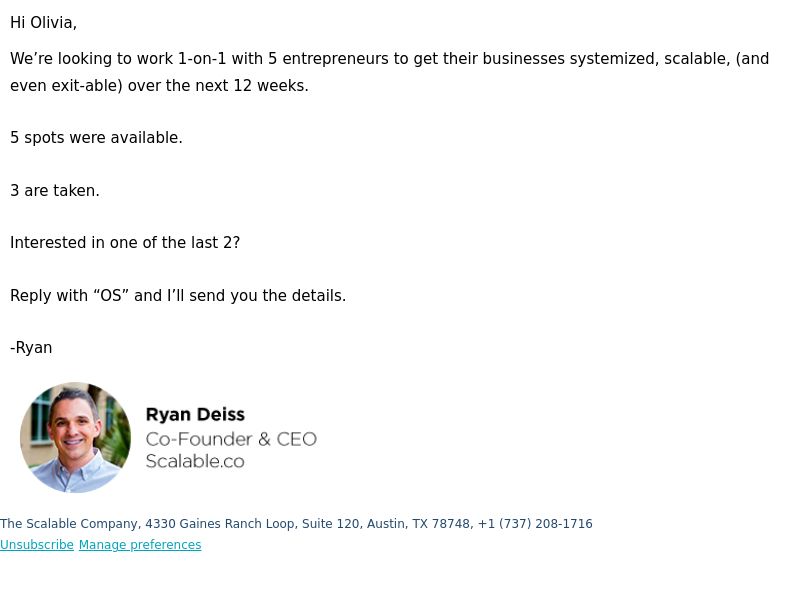The height and width of the screenshot is (600, 800).
Task: Click Ryan Deiss's circular profile photo
Action: click(x=76, y=437)
